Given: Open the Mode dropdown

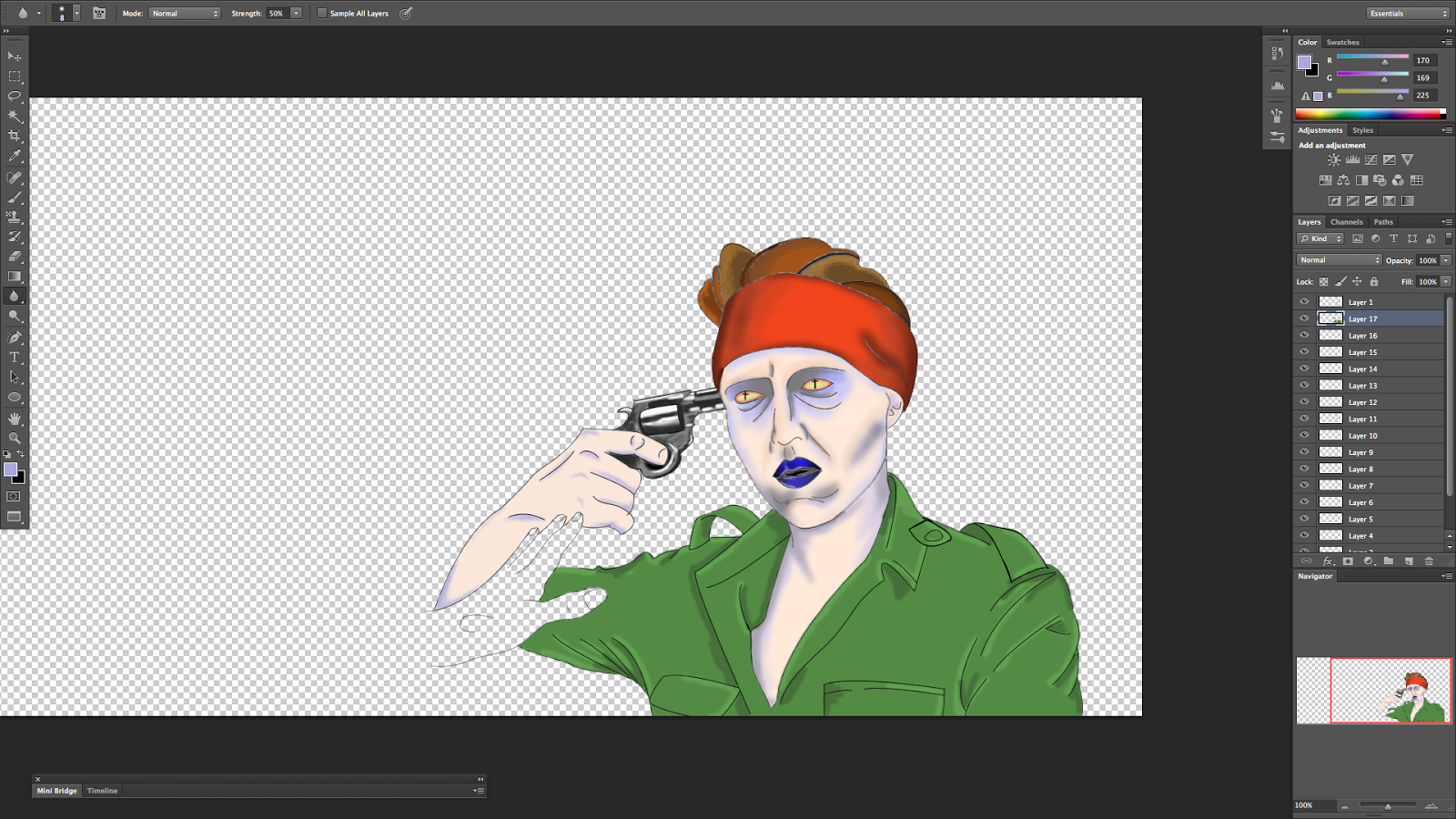Looking at the screenshot, I should point(185,14).
